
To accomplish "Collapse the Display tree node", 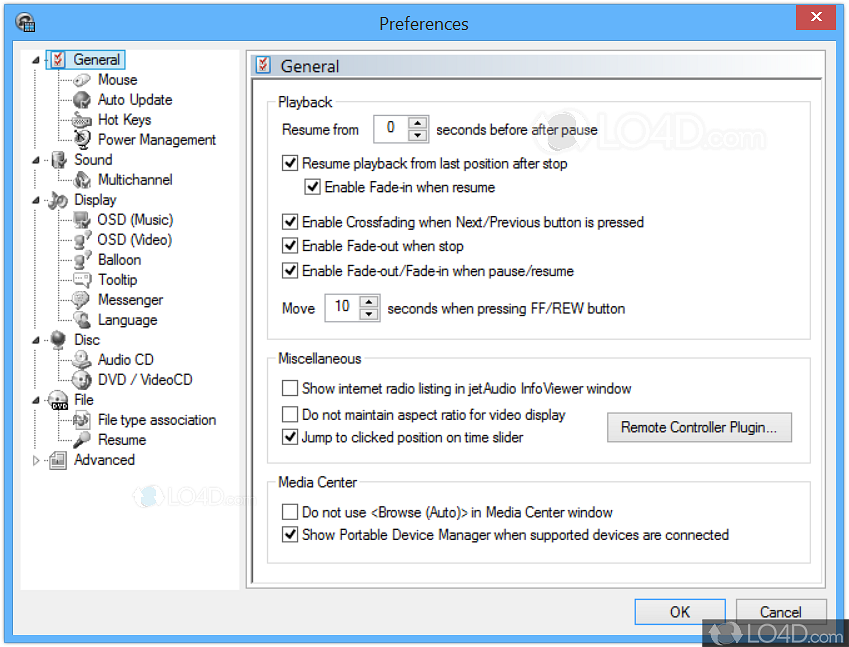I will tap(37, 200).
